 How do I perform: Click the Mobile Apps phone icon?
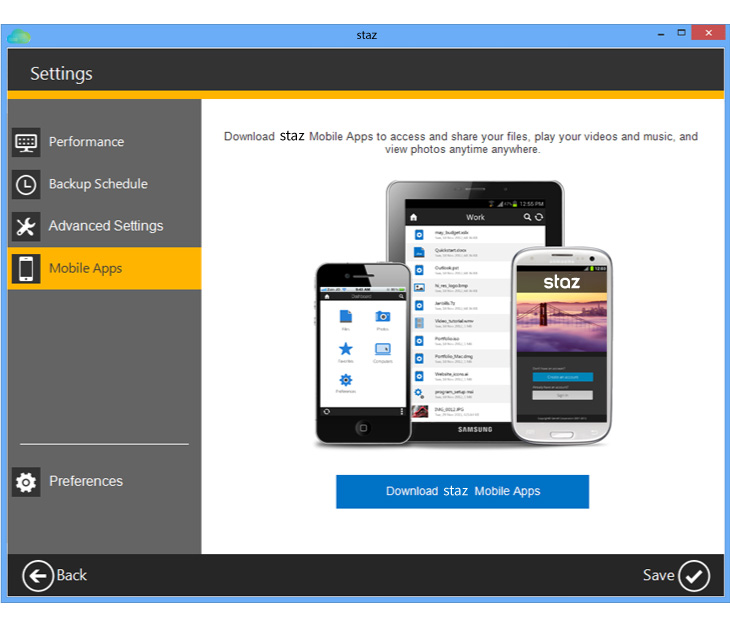26,268
